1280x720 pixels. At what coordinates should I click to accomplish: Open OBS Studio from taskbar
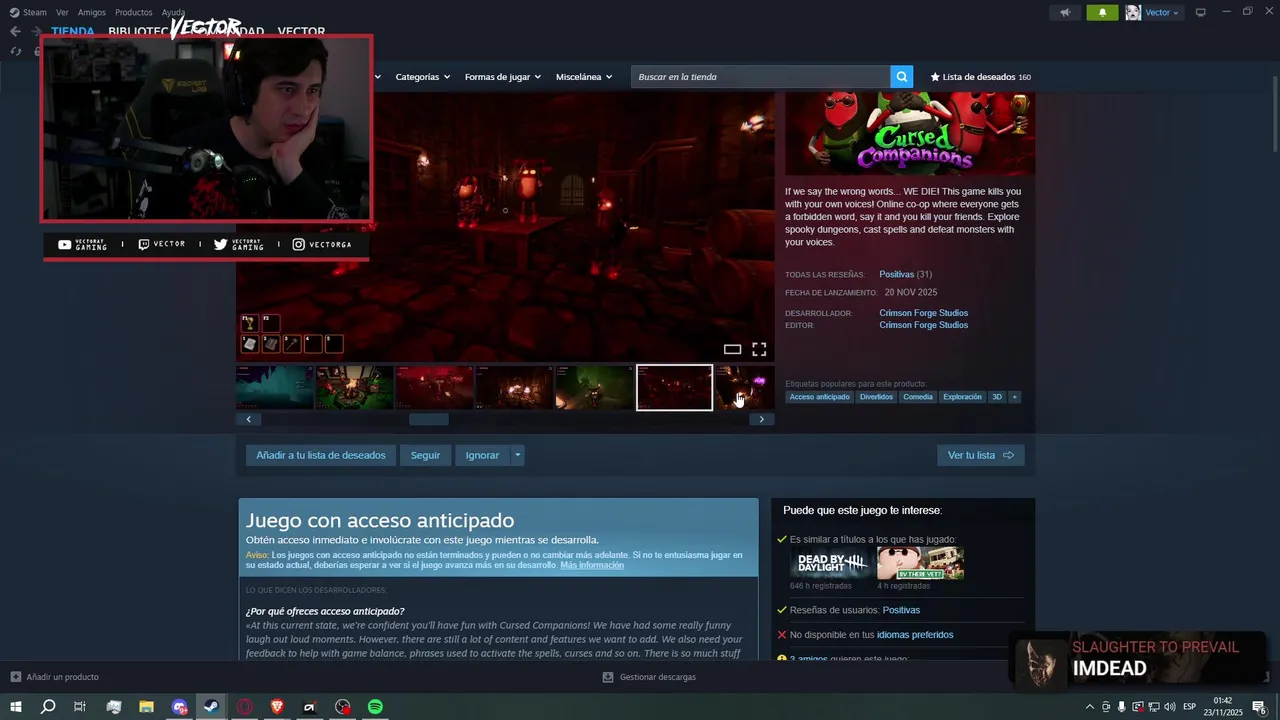click(343, 707)
